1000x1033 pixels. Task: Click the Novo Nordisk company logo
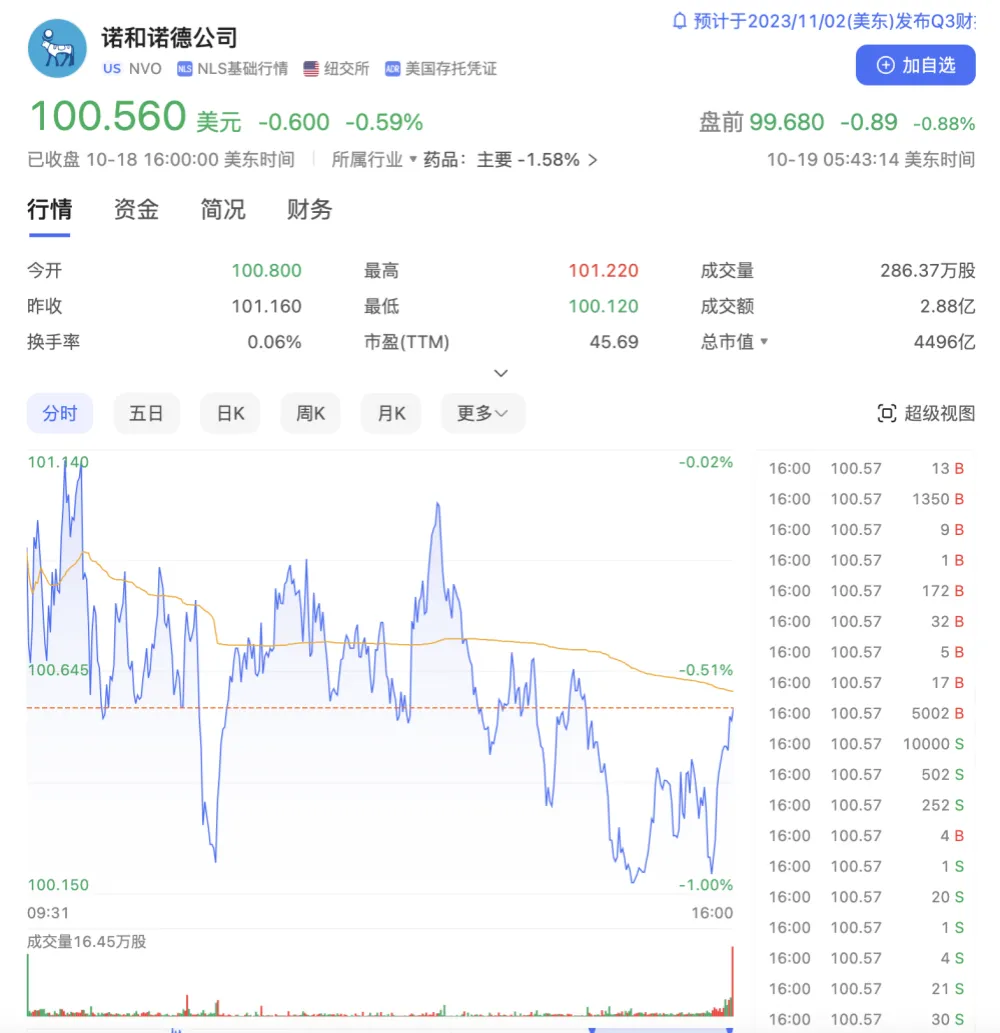[57, 48]
